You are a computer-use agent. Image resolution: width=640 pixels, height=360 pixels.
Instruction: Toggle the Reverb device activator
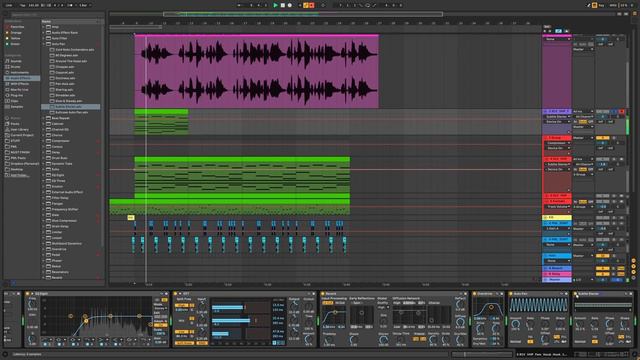[x=322, y=294]
